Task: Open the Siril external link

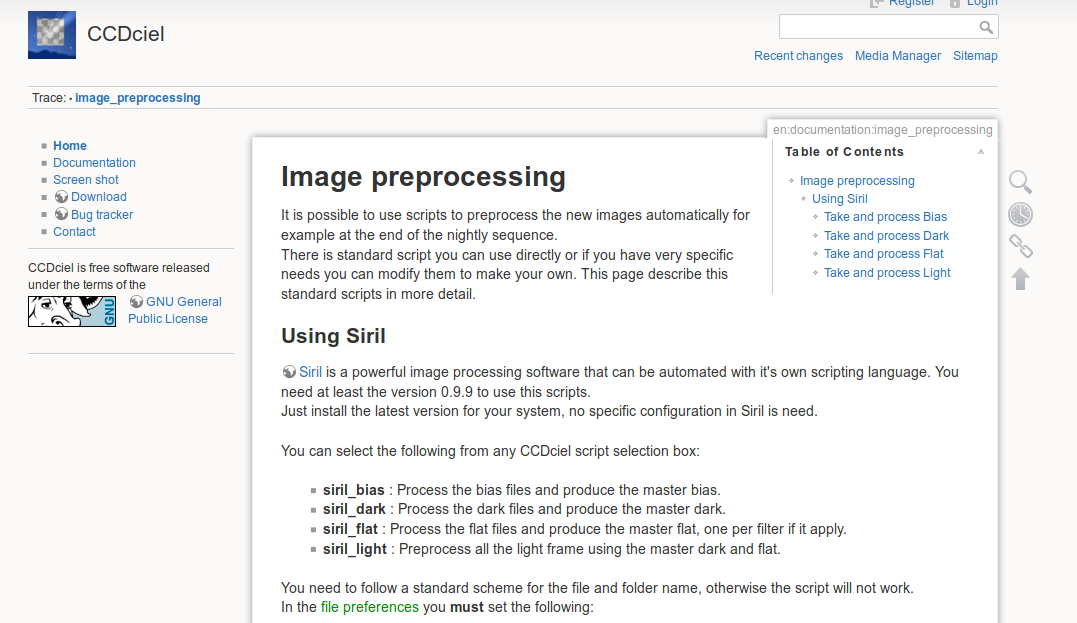Action: pos(310,372)
